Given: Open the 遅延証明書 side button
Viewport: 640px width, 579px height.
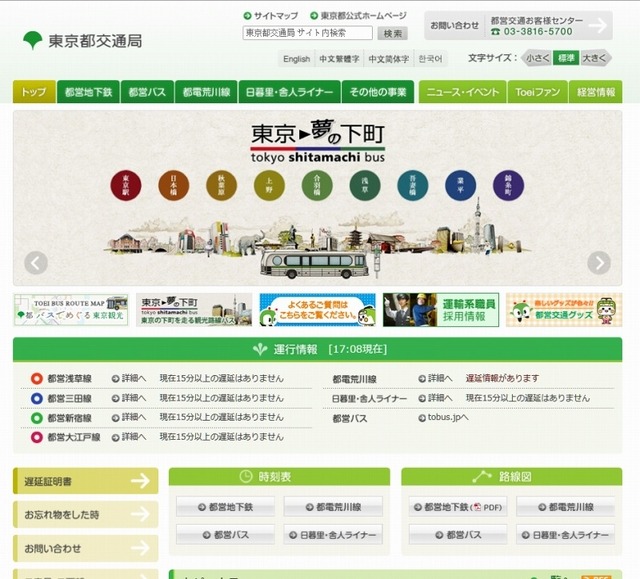Looking at the screenshot, I should coord(86,481).
